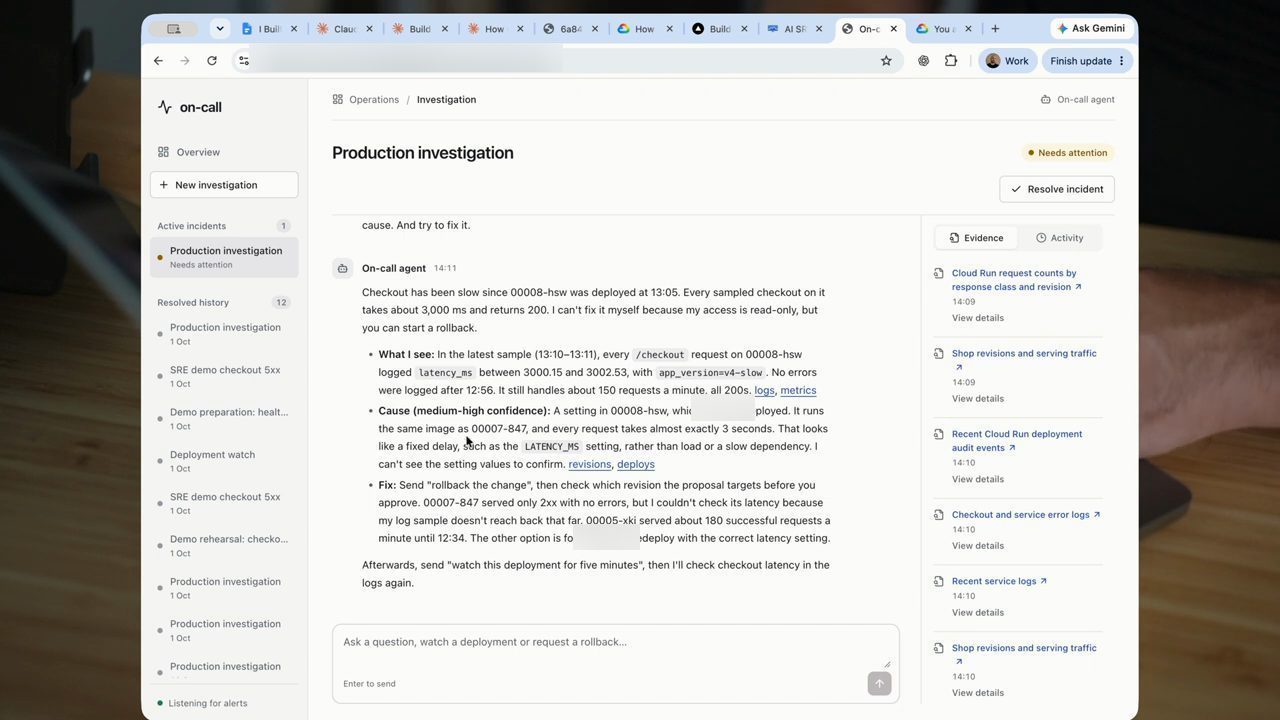
Task: Open Cloud Run request counts evidence link
Action: (x=1016, y=280)
